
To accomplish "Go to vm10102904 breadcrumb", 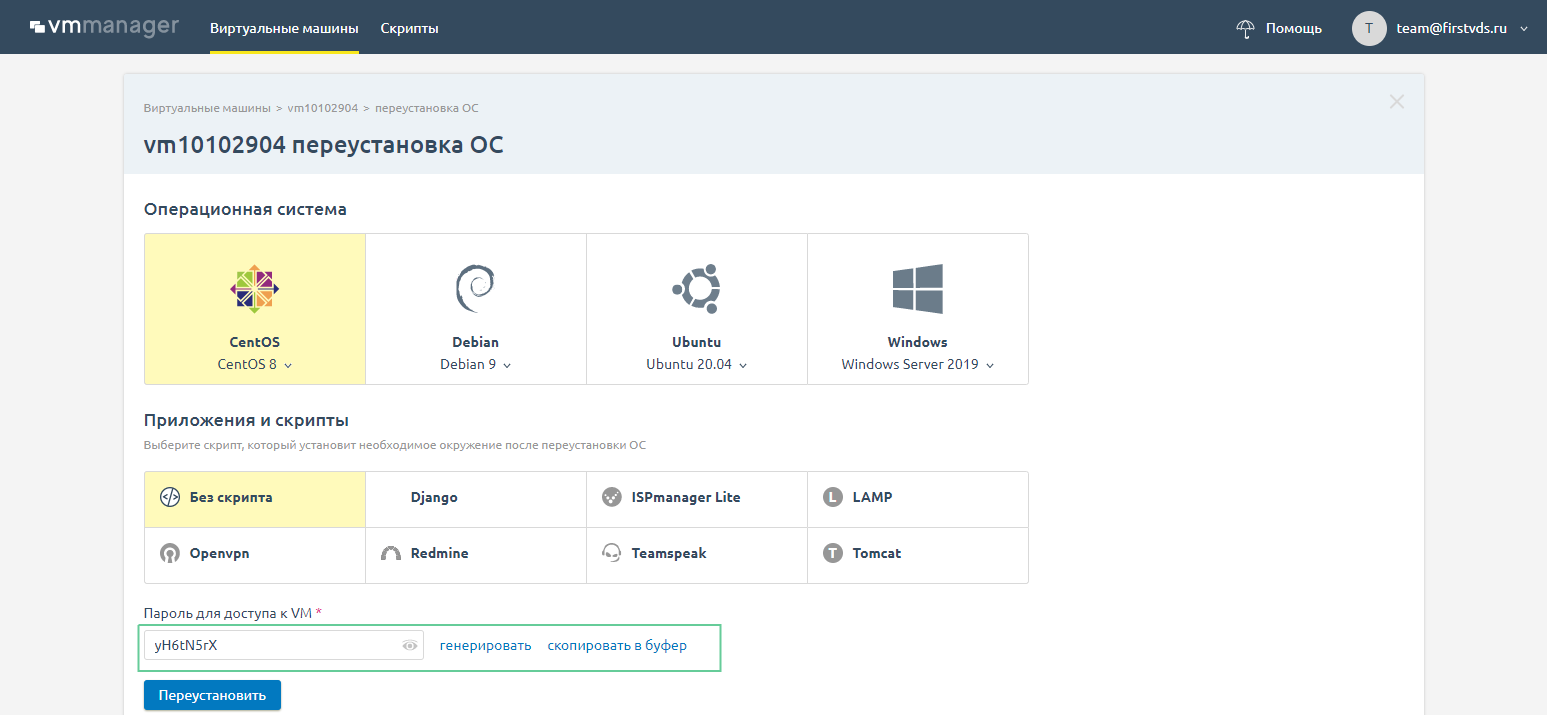I will (322, 107).
